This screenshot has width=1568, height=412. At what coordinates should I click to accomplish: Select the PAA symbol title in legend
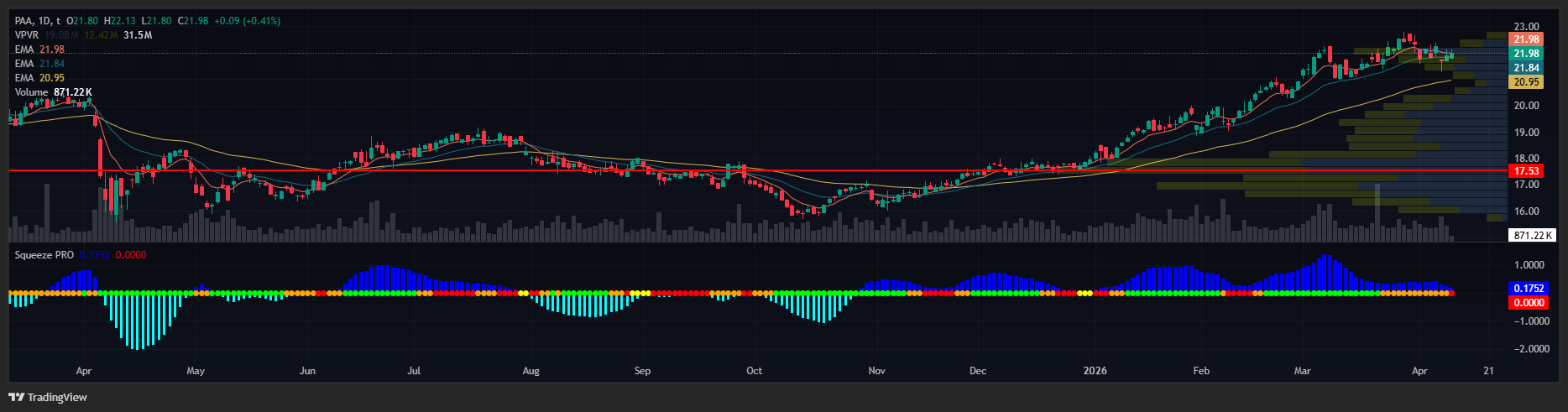click(25, 20)
